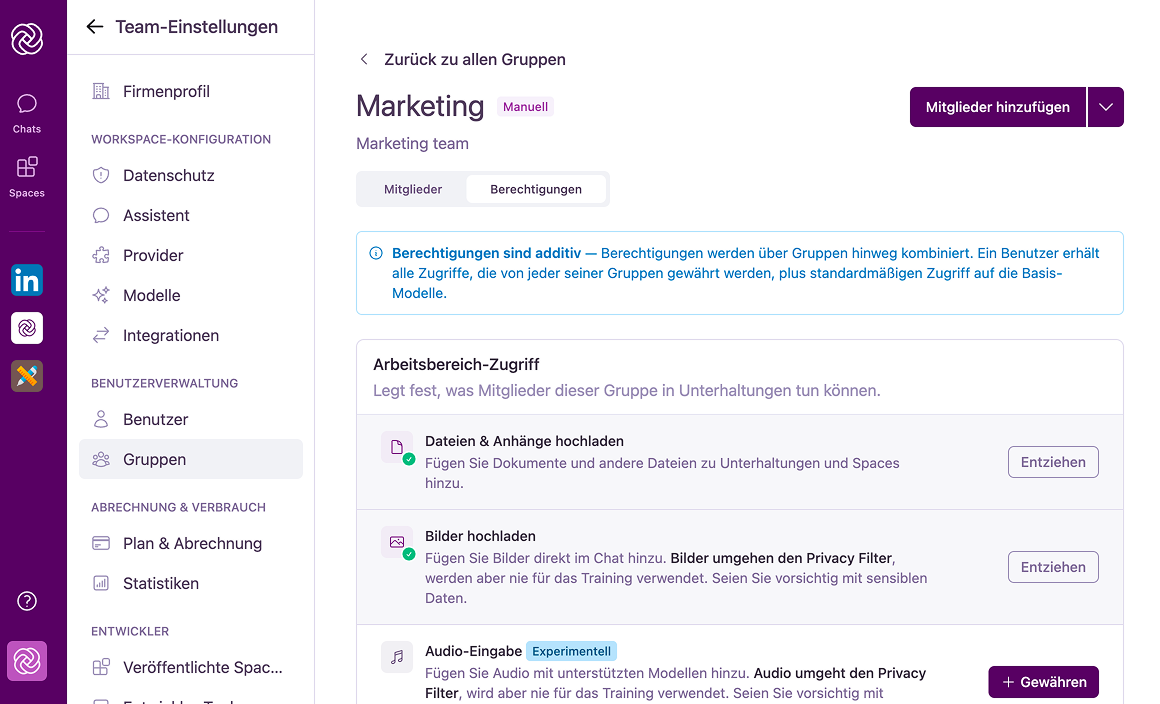Revoke Dateien & Anhänge hochladen with Entziehen
1160x704 pixels.
(1053, 462)
